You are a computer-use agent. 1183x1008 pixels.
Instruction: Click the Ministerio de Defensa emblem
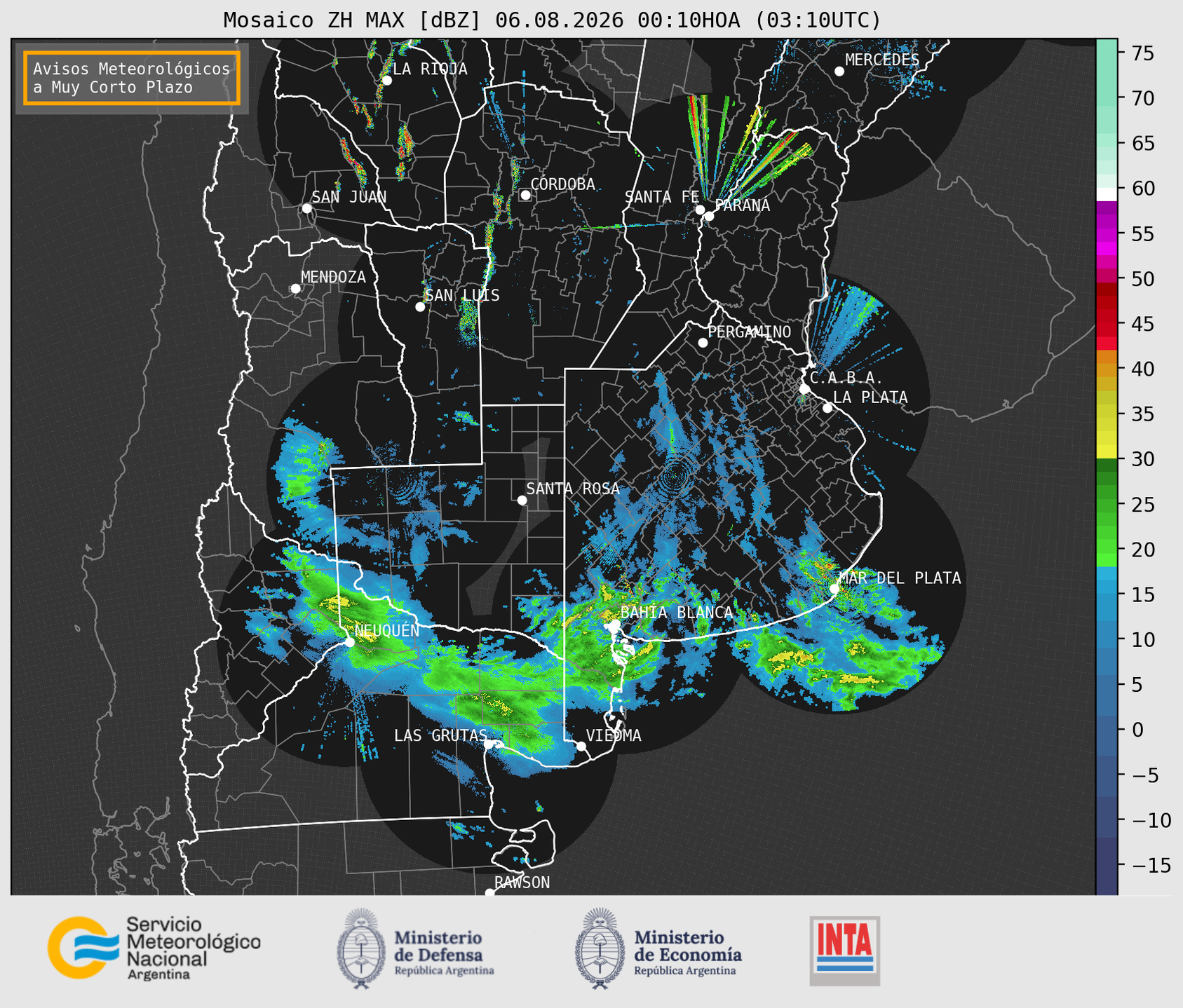361,948
